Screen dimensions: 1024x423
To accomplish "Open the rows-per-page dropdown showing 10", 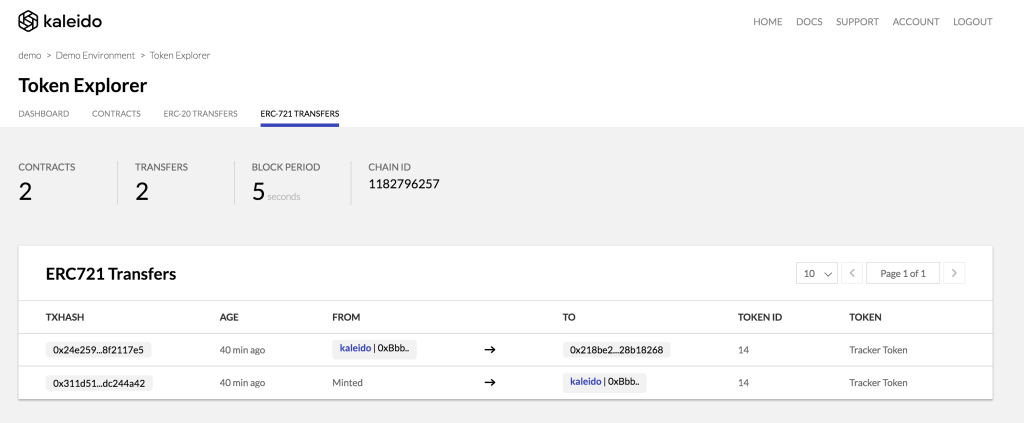I will (x=817, y=274).
